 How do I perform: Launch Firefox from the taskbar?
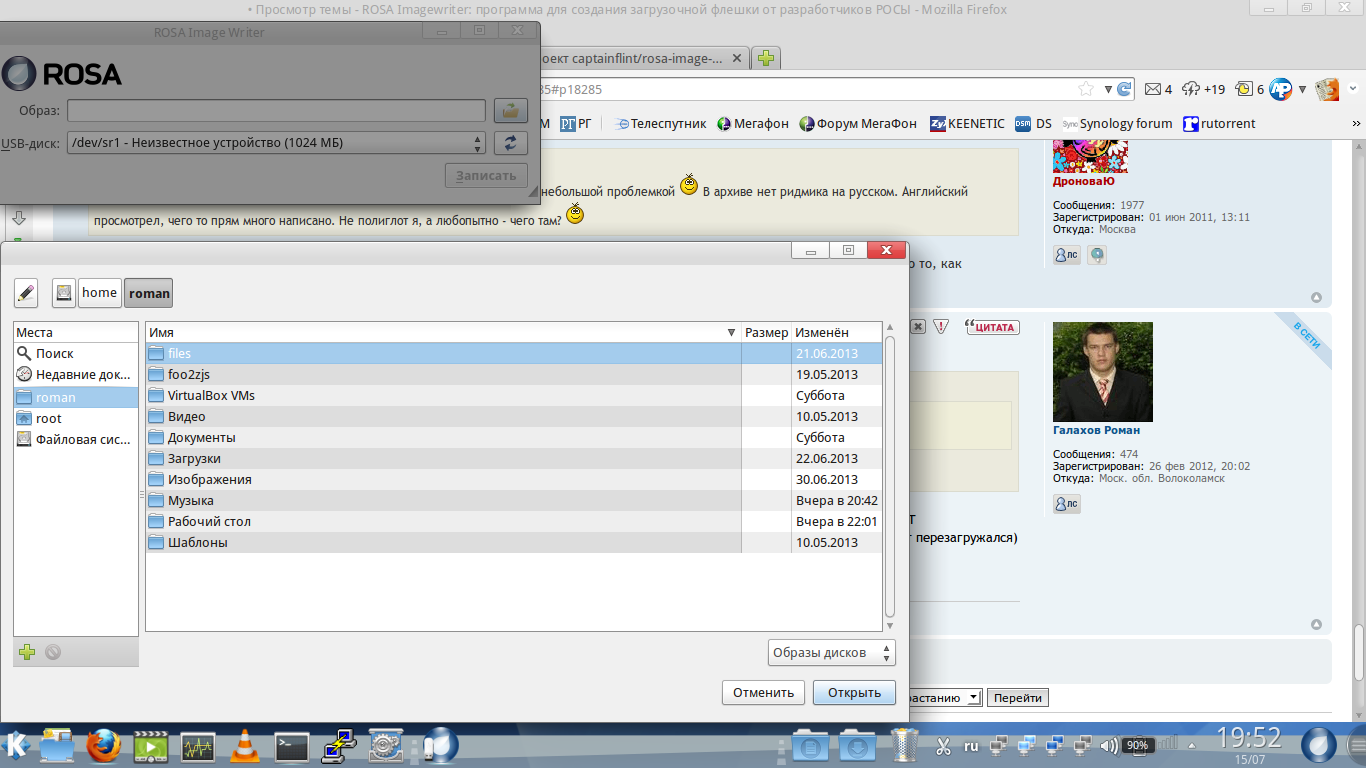click(104, 745)
